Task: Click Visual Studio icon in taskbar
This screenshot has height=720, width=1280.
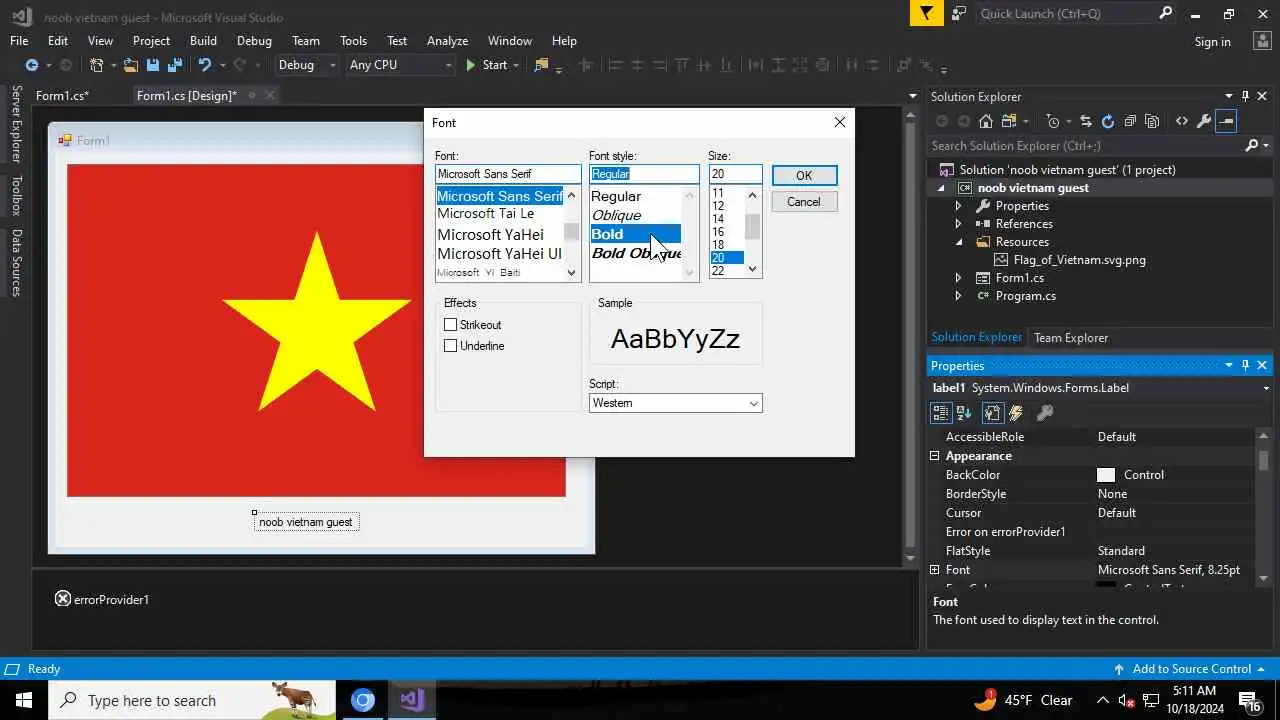Action: click(412, 700)
